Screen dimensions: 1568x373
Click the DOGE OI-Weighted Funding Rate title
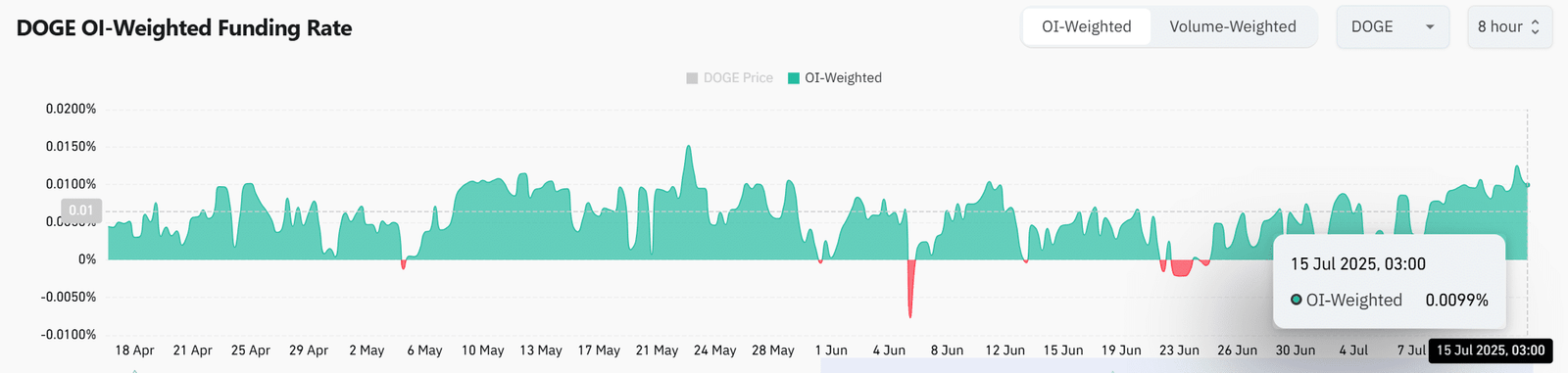click(184, 28)
